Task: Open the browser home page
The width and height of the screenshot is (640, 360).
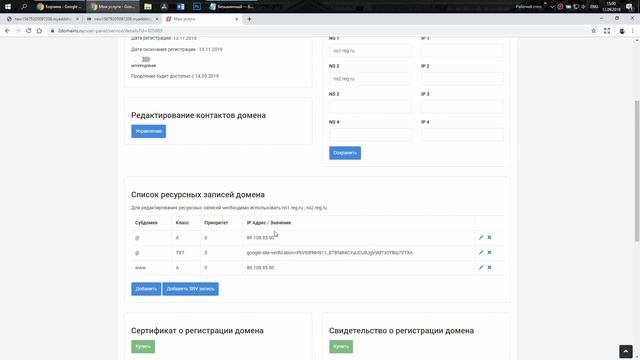Action: tap(39, 31)
